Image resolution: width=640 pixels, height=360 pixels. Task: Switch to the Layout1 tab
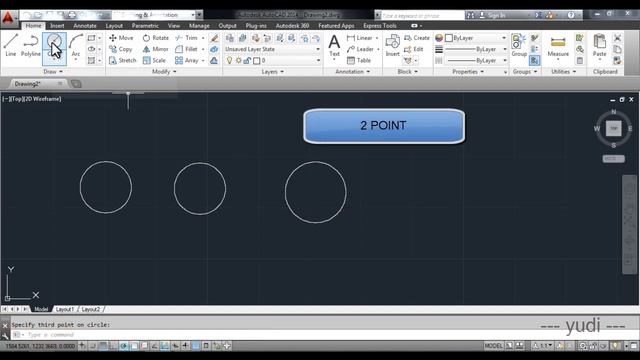click(x=64, y=309)
